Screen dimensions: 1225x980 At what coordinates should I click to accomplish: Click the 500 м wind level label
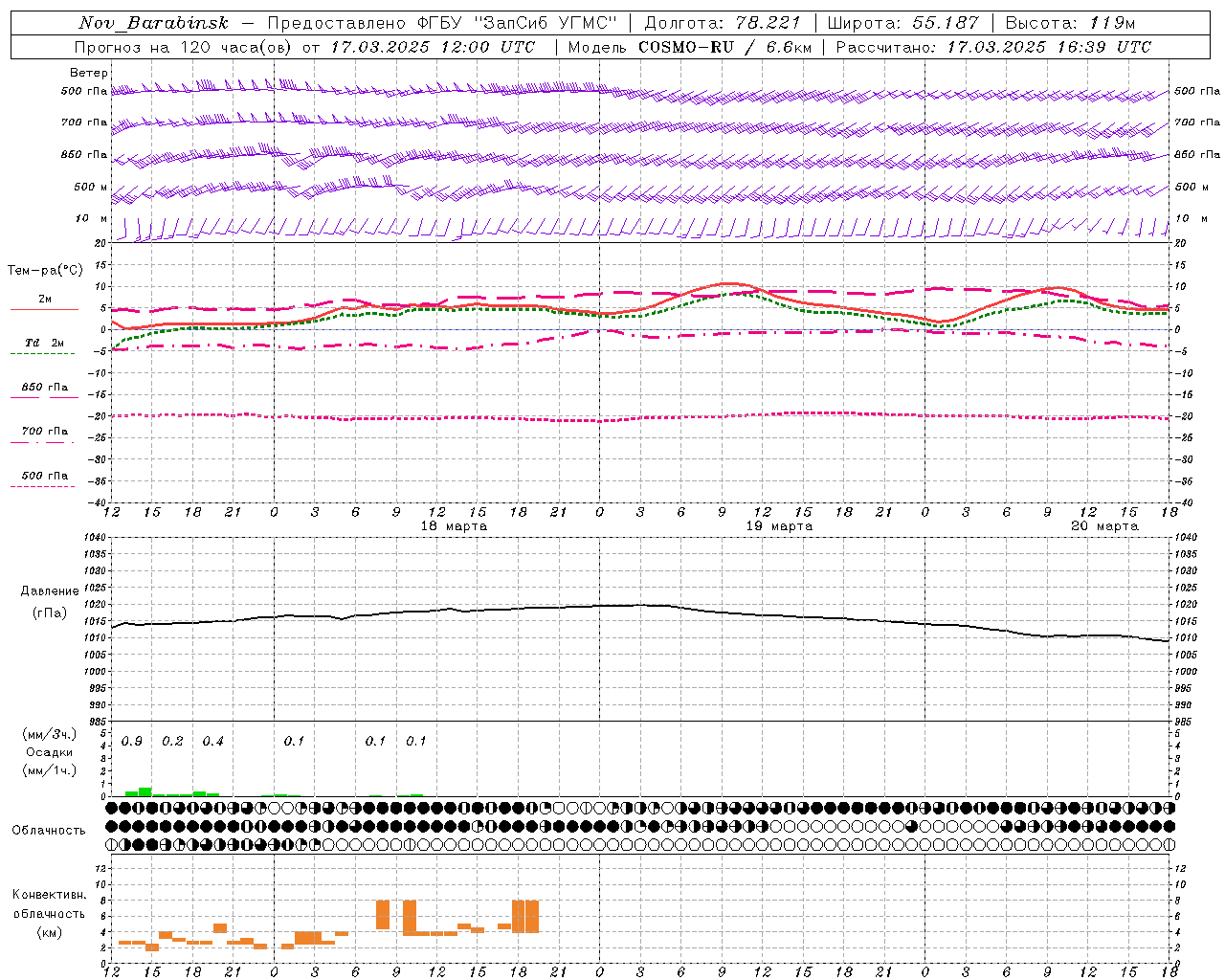pos(91,188)
